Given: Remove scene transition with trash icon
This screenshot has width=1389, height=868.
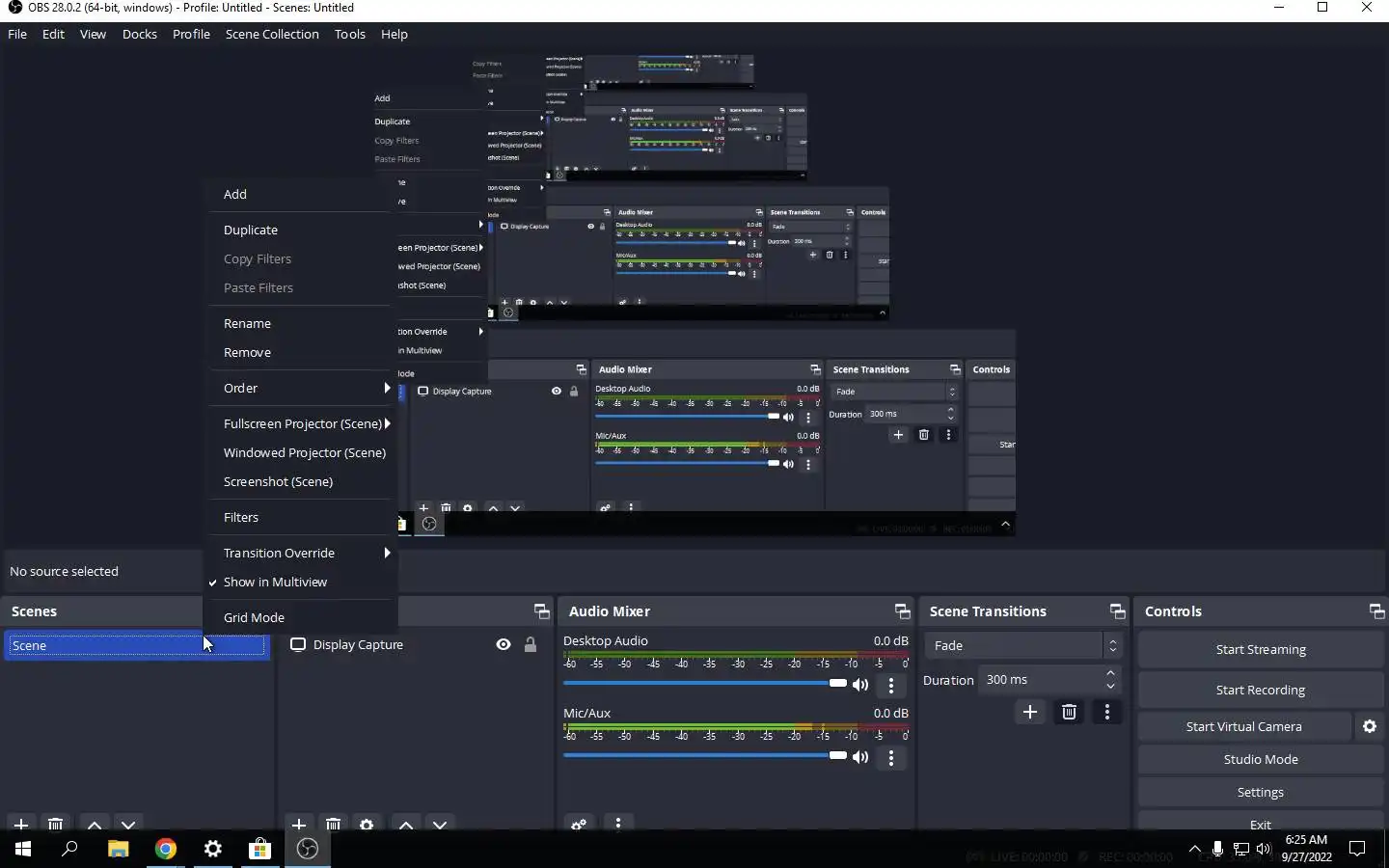Looking at the screenshot, I should click(x=1069, y=712).
